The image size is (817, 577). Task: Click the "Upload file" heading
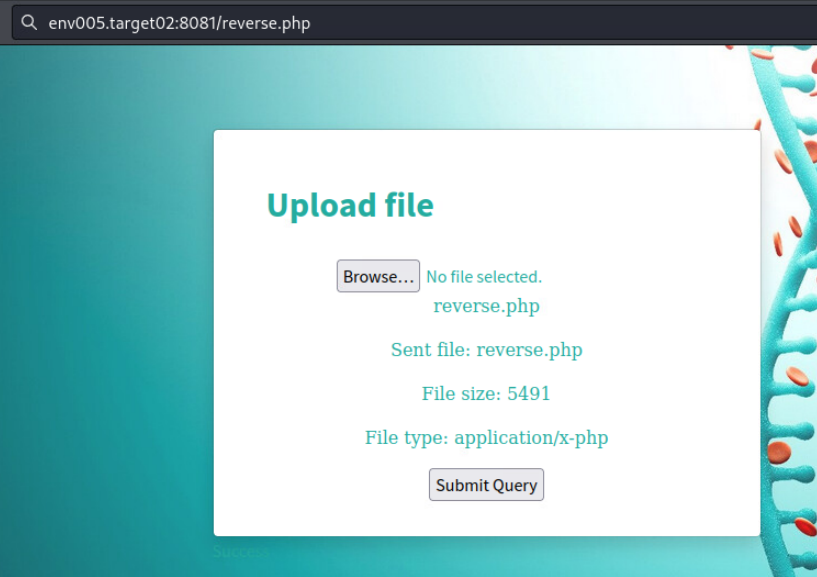[350, 205]
